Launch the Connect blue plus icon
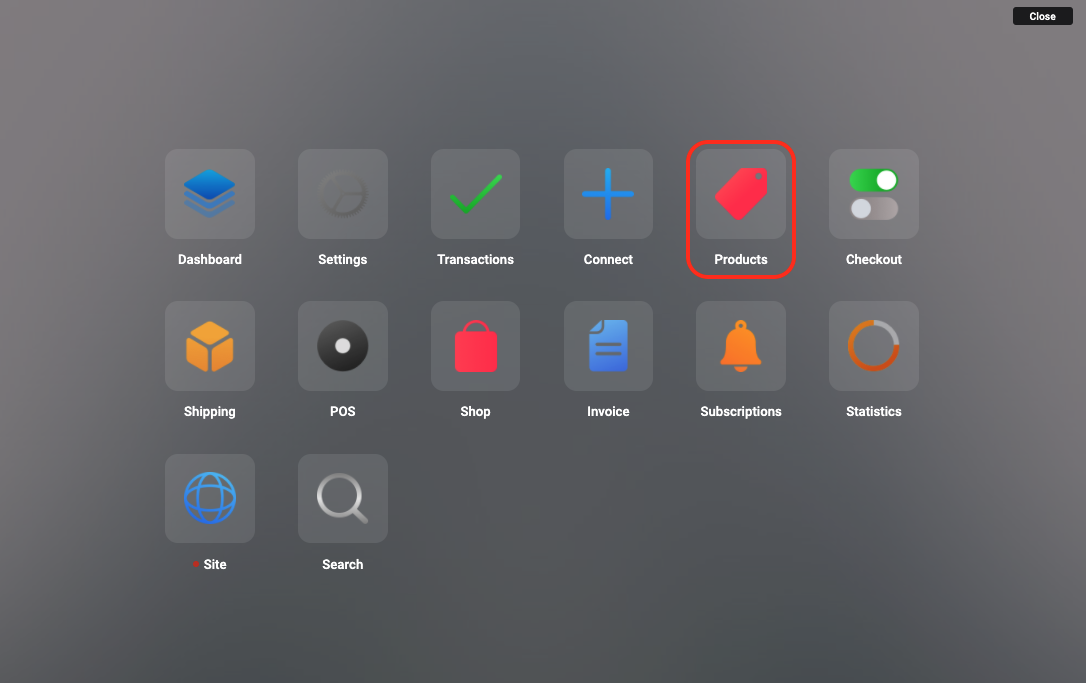The width and height of the screenshot is (1086, 683). pos(608,194)
